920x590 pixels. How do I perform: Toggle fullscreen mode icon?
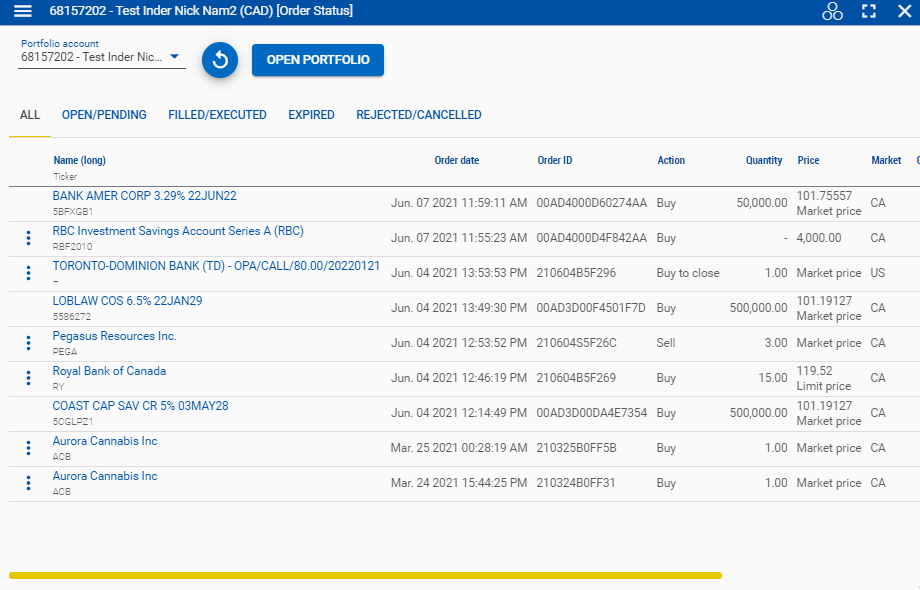[x=869, y=11]
